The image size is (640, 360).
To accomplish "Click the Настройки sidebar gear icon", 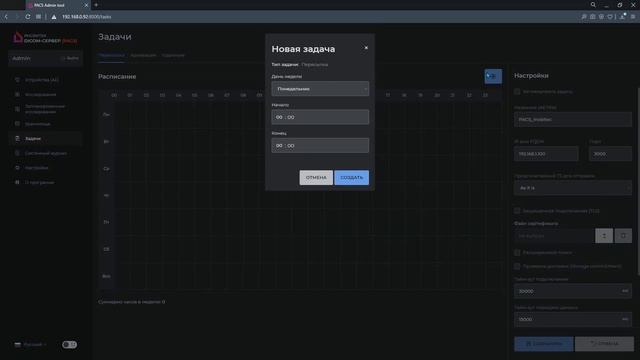I will [17, 168].
